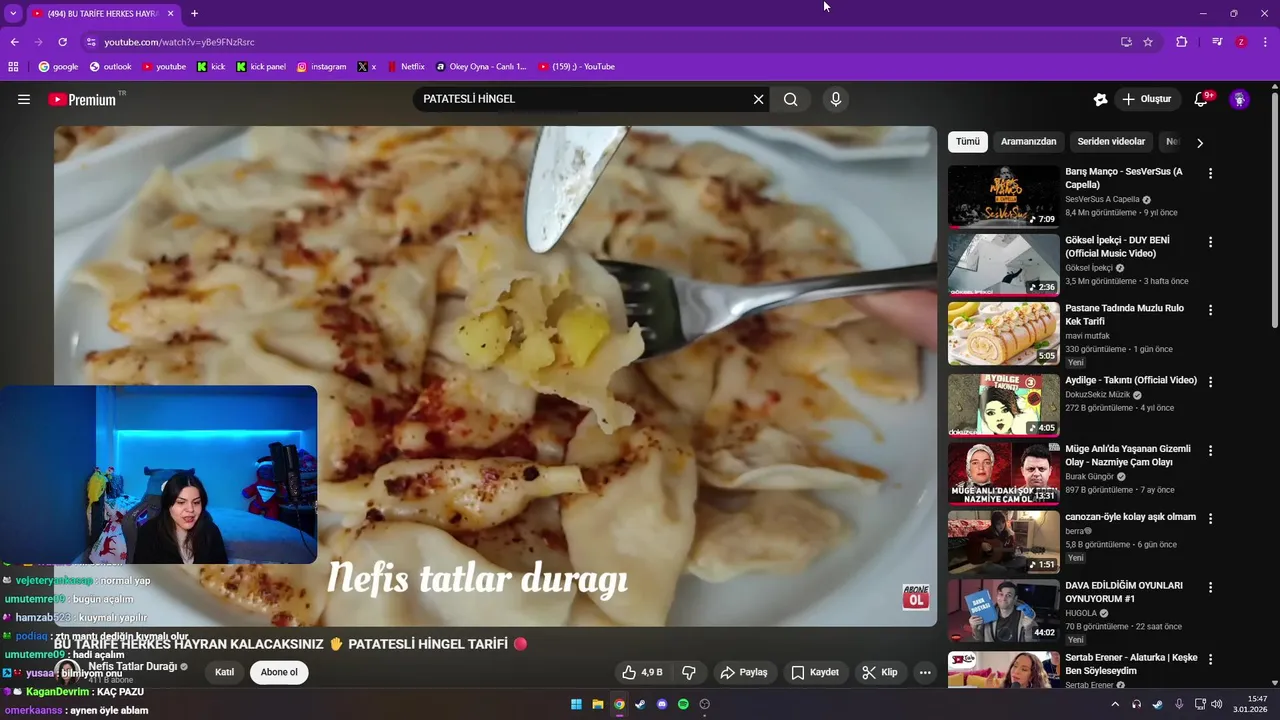Show more filter chips with right arrow
The image size is (1280, 720).
point(1200,143)
